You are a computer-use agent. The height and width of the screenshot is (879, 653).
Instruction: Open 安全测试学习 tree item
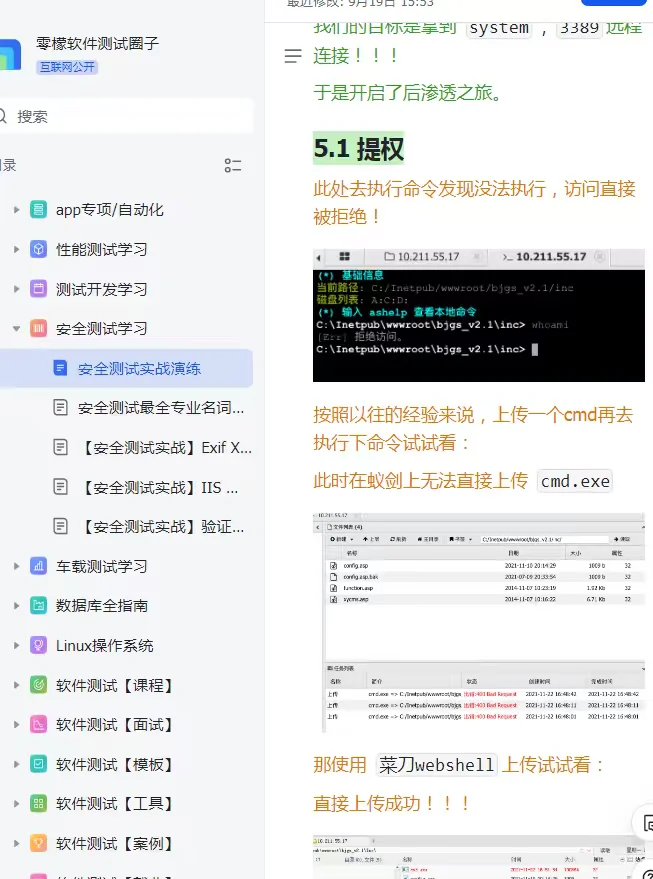(x=101, y=329)
